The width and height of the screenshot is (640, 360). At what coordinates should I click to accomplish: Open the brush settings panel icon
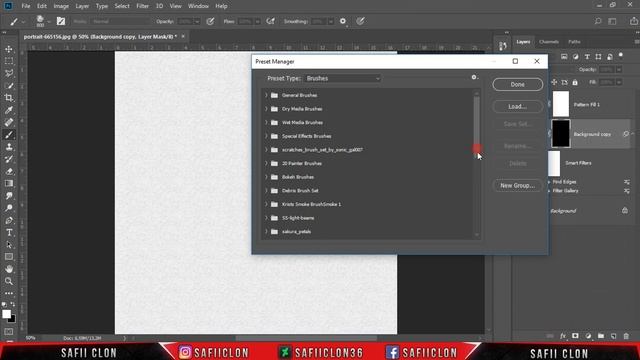[61, 21]
